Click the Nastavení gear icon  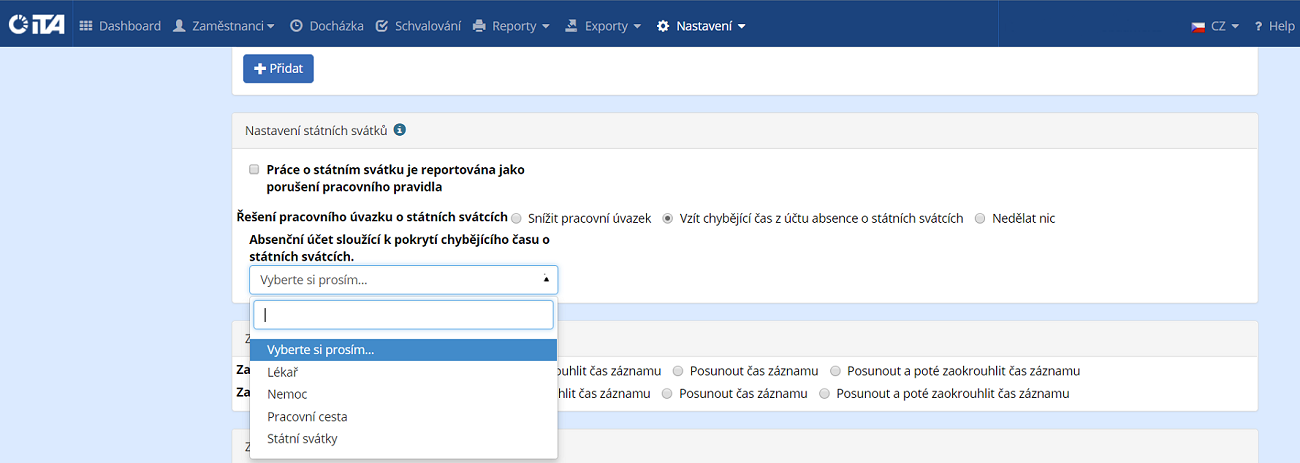[663, 26]
